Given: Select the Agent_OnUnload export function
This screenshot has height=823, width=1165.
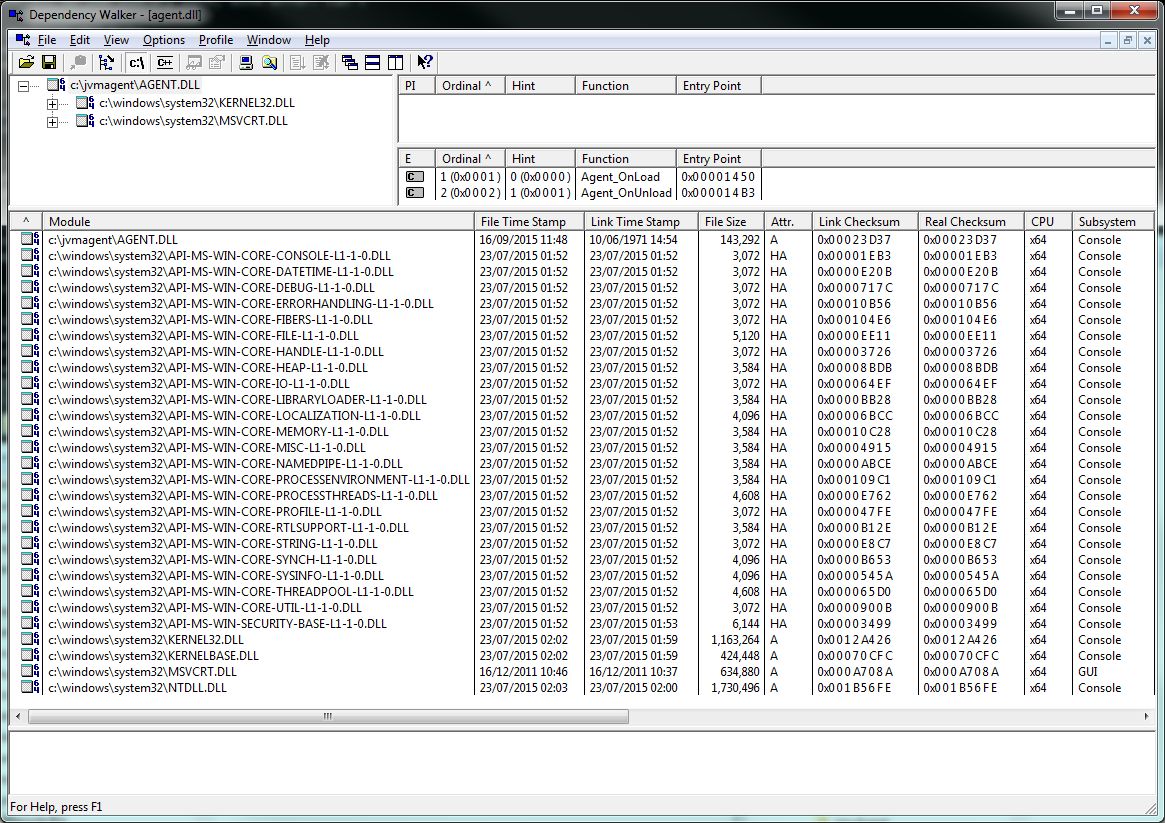Looking at the screenshot, I should (x=626, y=193).
